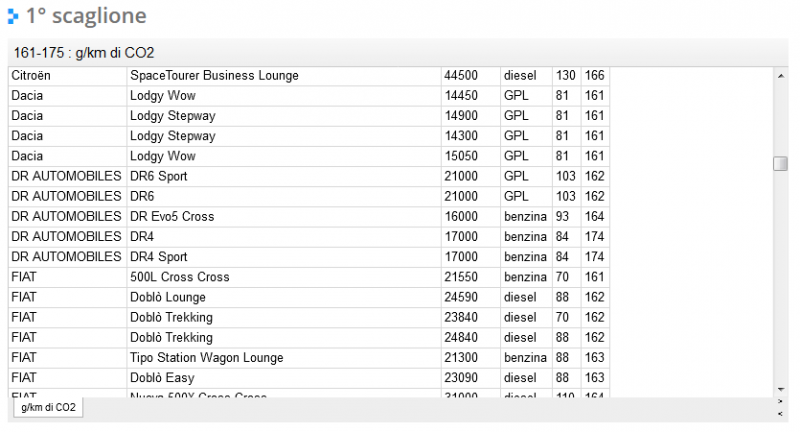Screen dimensions: 800x432
Task: Click the scroll down arrow of the table
Action: [x=781, y=389]
